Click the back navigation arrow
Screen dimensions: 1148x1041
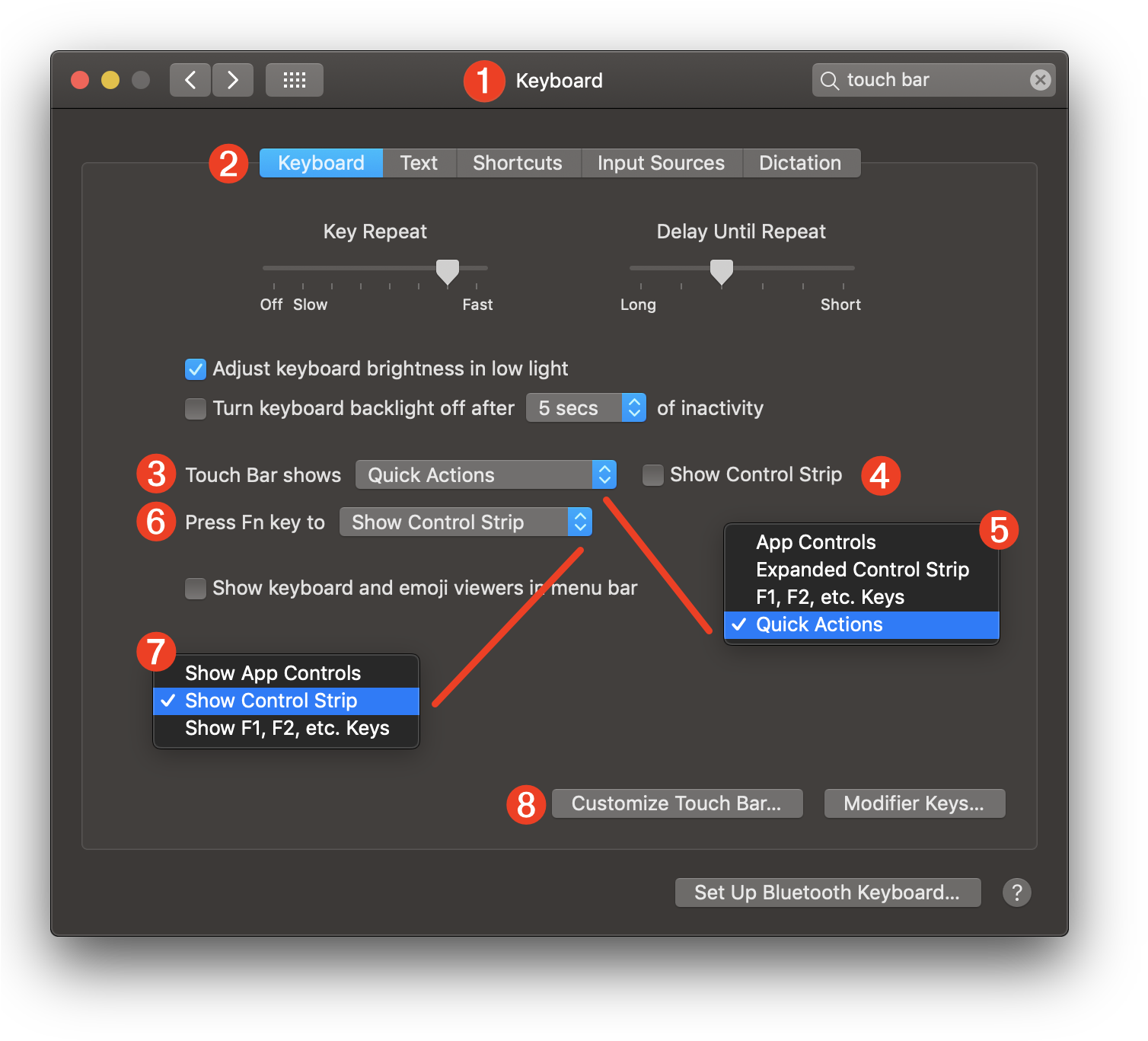190,79
